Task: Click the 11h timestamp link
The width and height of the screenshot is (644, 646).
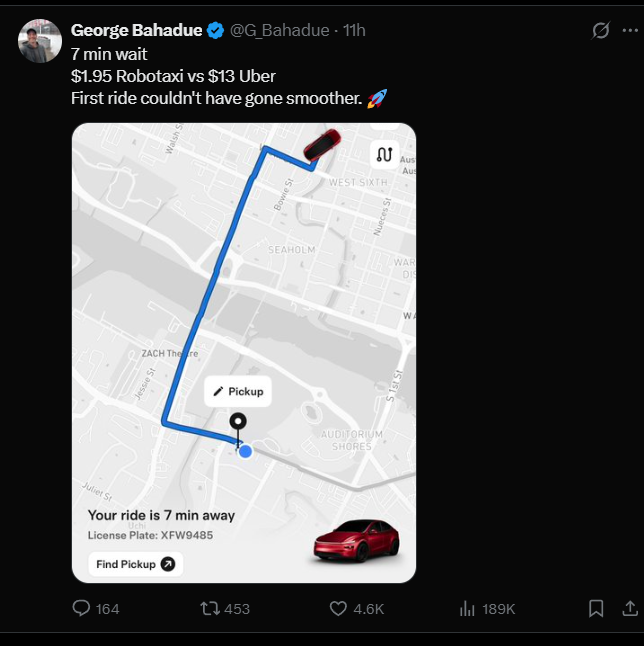Action: pos(354,31)
